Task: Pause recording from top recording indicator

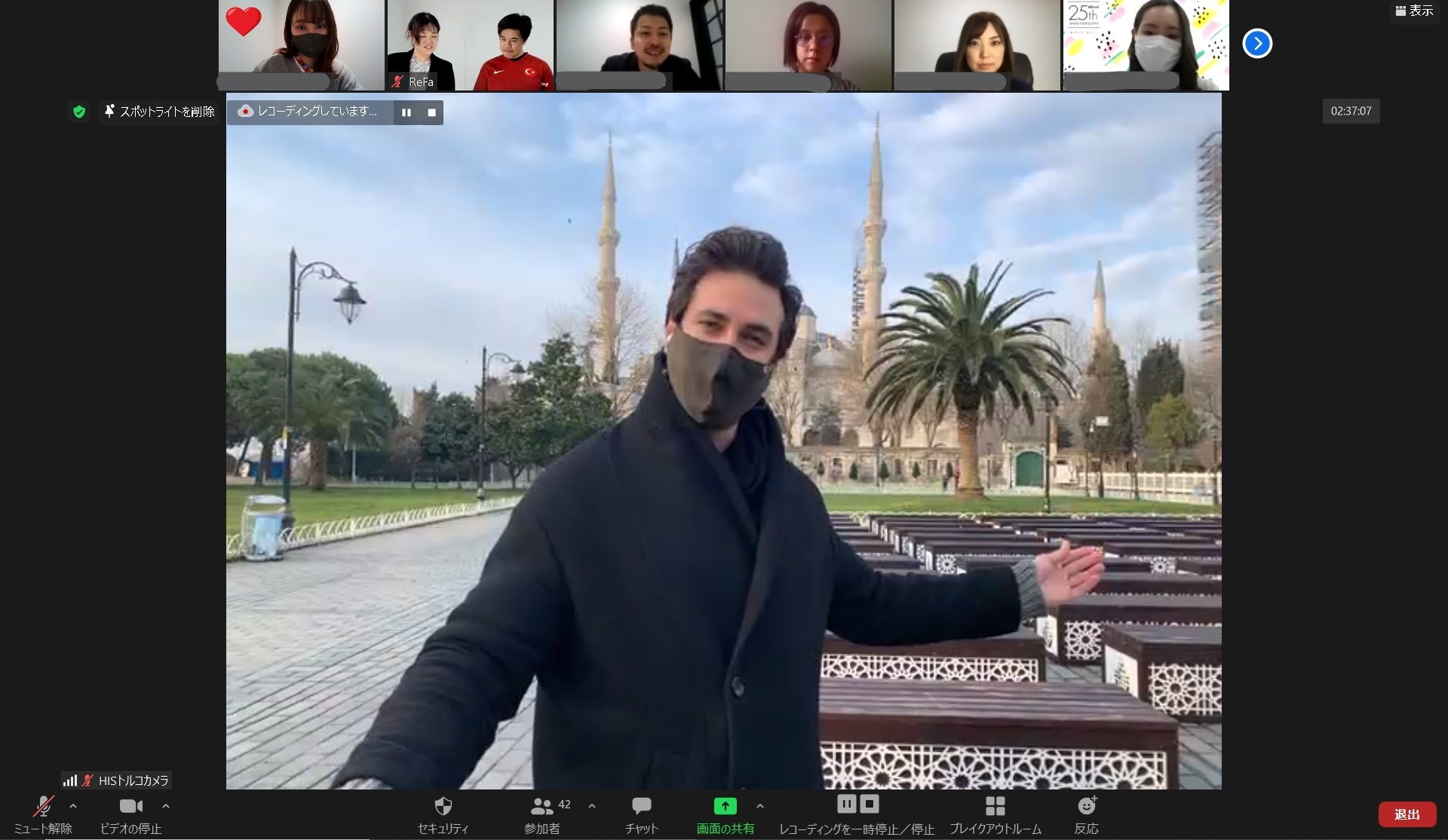Action: 406,112
